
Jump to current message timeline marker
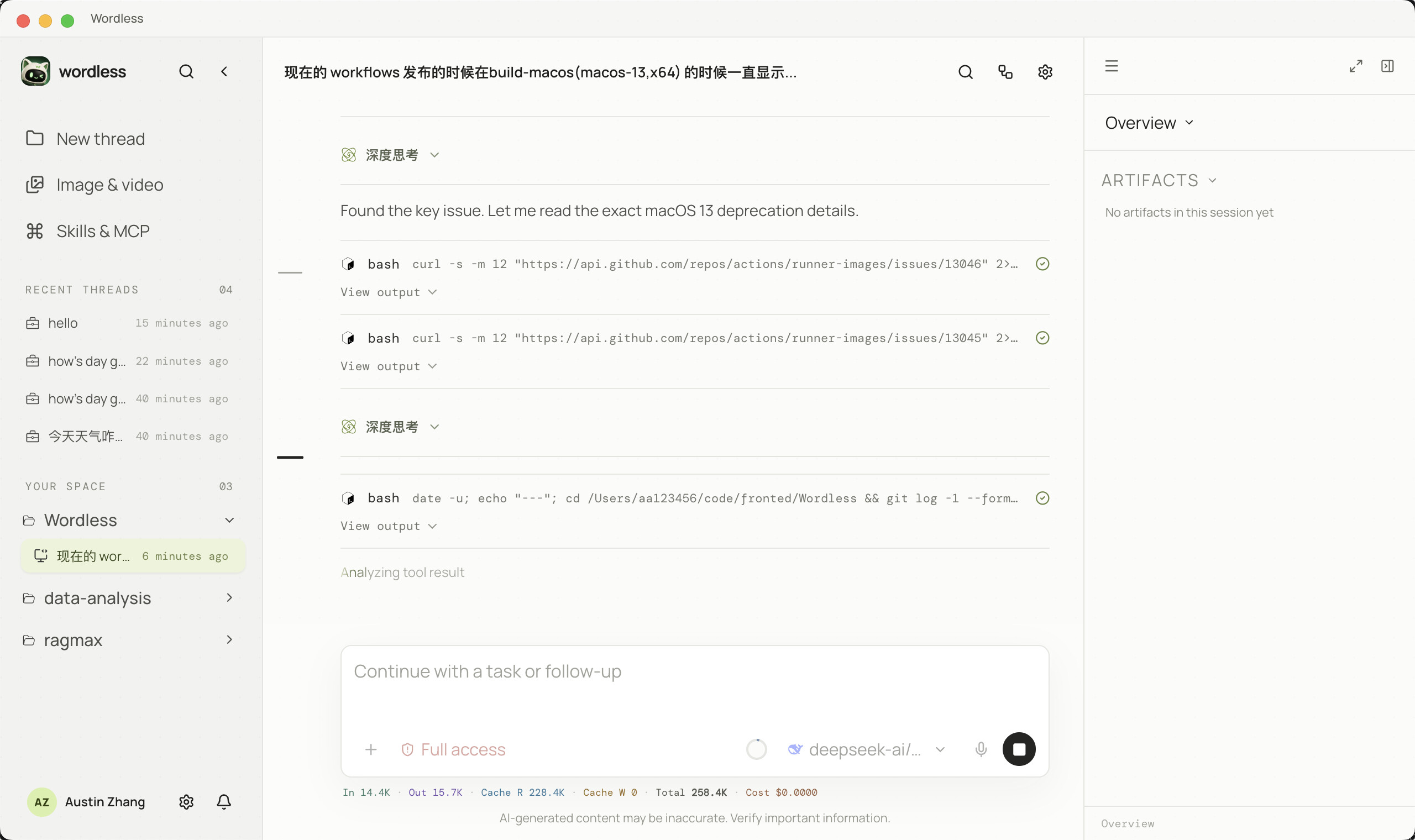tap(290, 458)
